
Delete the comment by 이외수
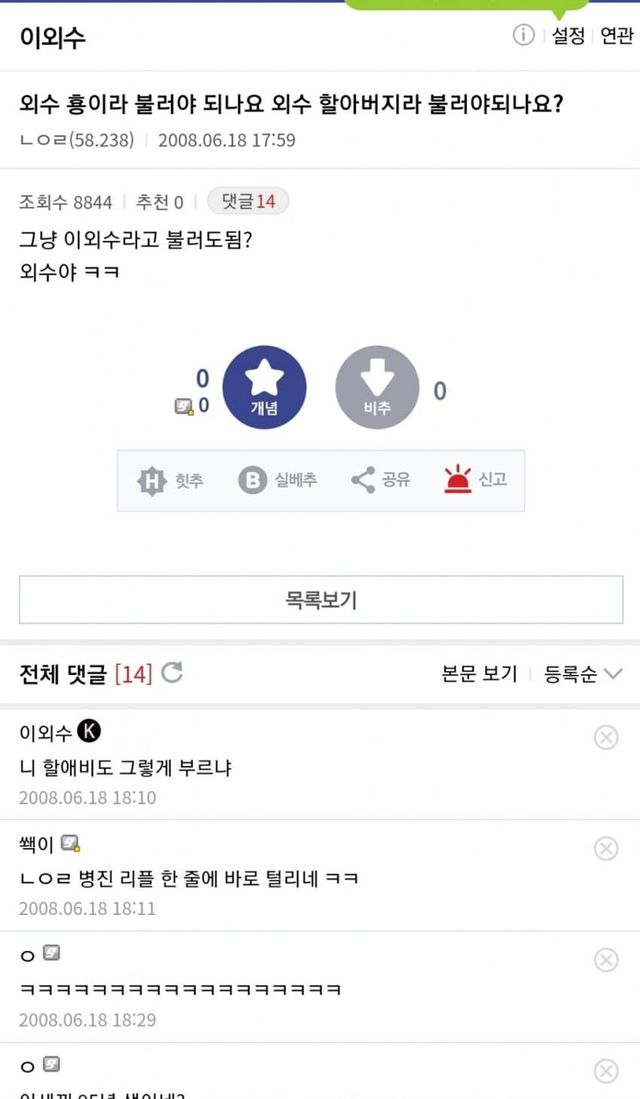(x=606, y=738)
